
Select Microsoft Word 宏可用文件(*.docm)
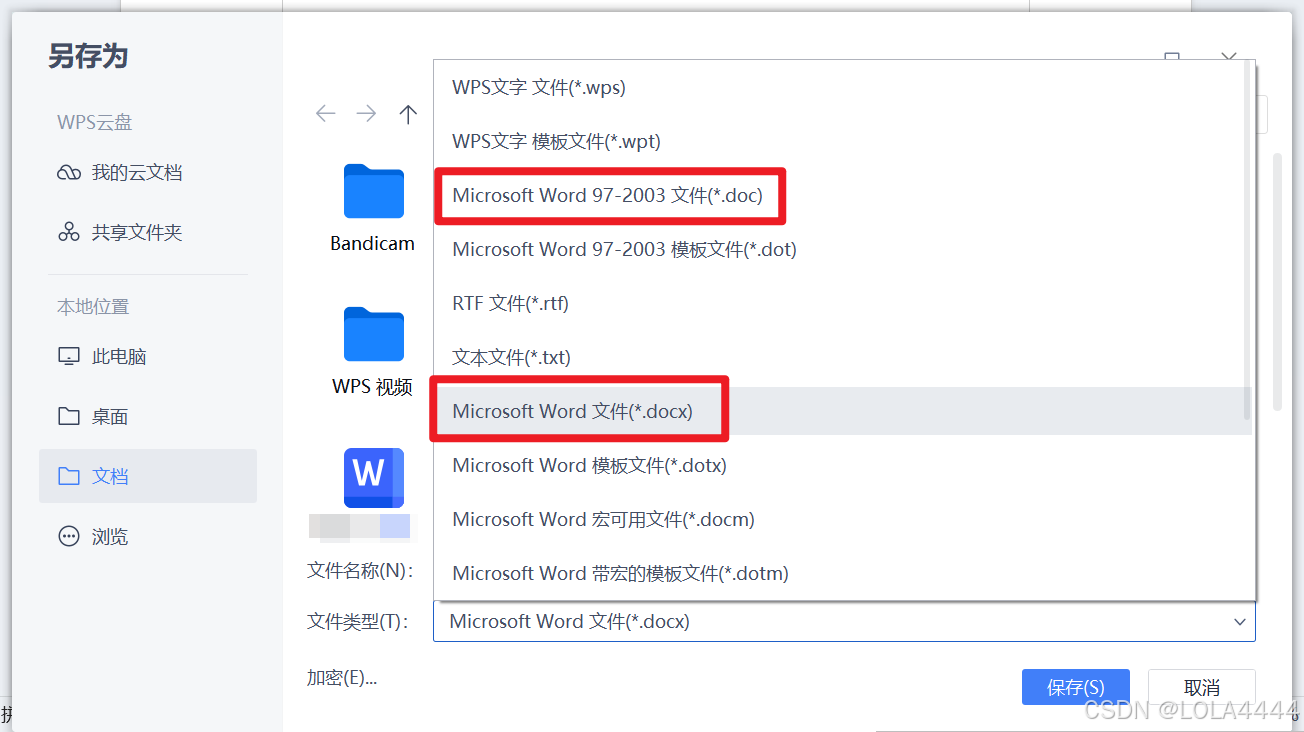click(843, 519)
